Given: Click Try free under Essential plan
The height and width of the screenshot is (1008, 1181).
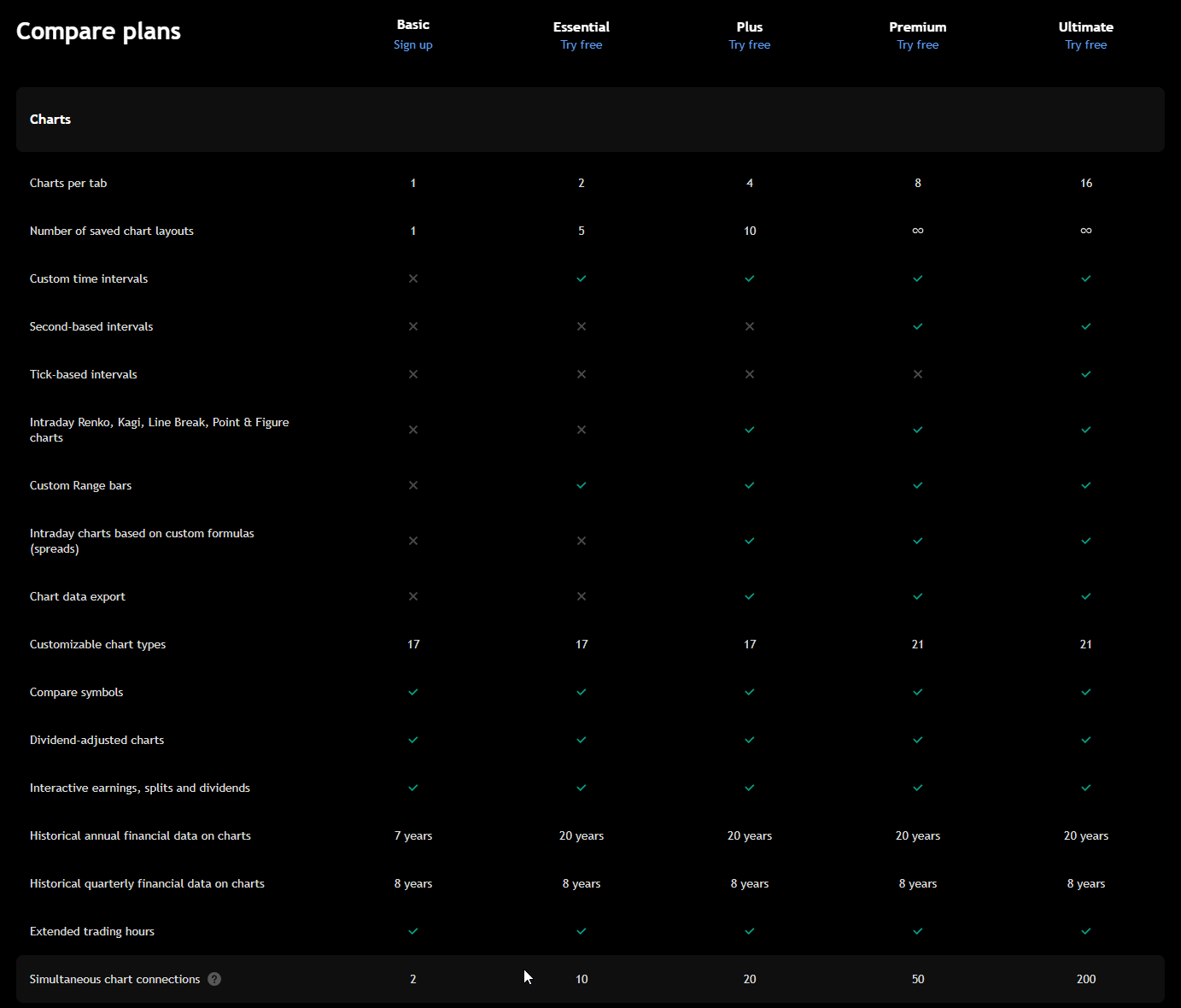Looking at the screenshot, I should 581,45.
